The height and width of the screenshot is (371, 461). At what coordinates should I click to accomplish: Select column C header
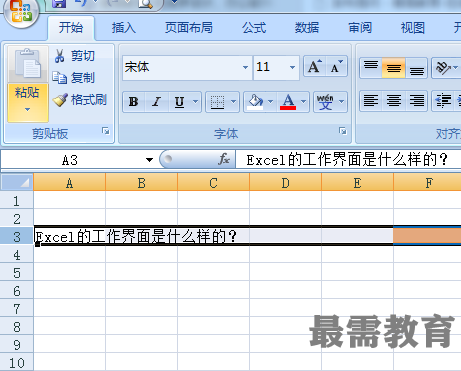click(x=213, y=182)
